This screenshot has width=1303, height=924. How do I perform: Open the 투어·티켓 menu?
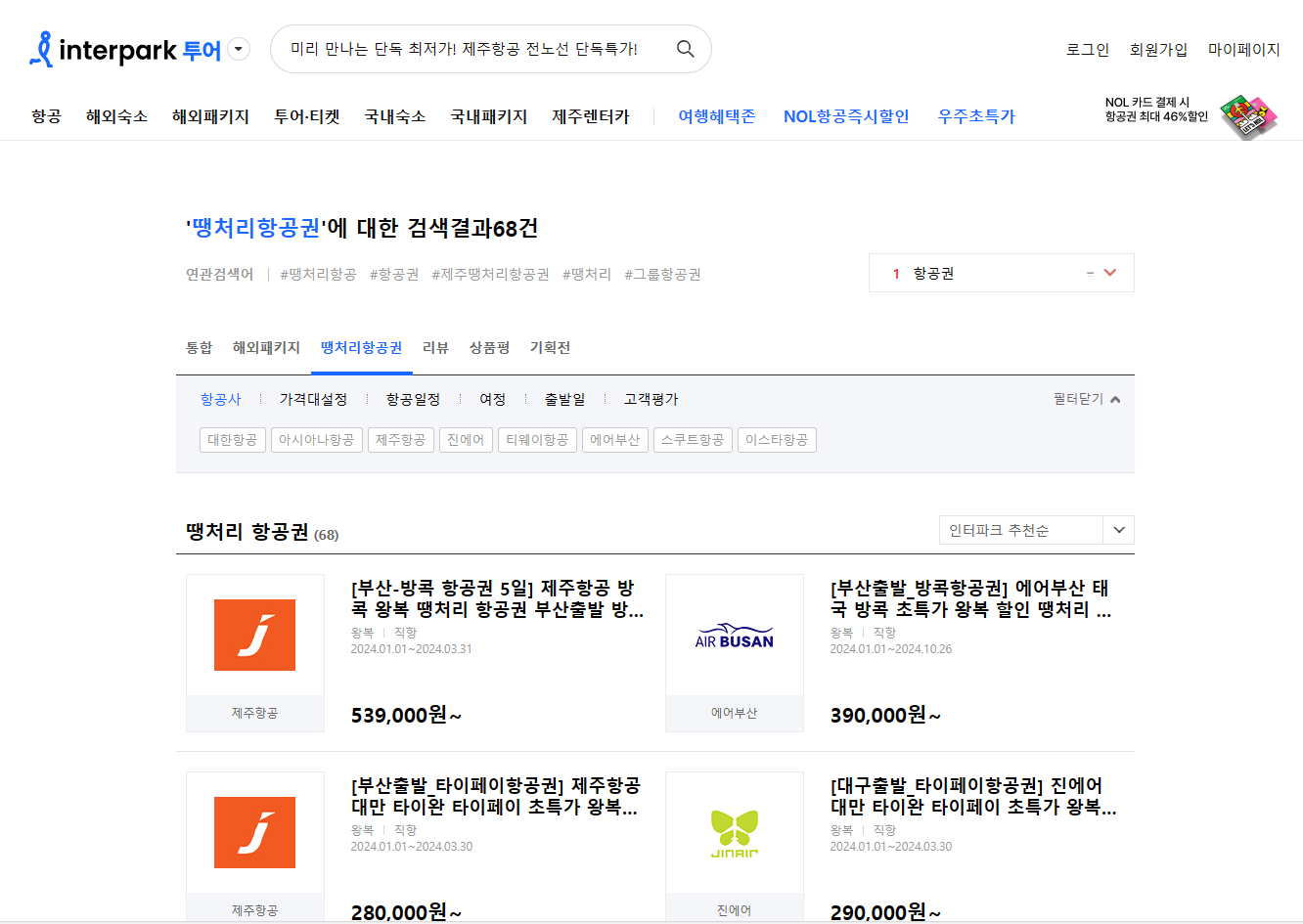coord(307,116)
